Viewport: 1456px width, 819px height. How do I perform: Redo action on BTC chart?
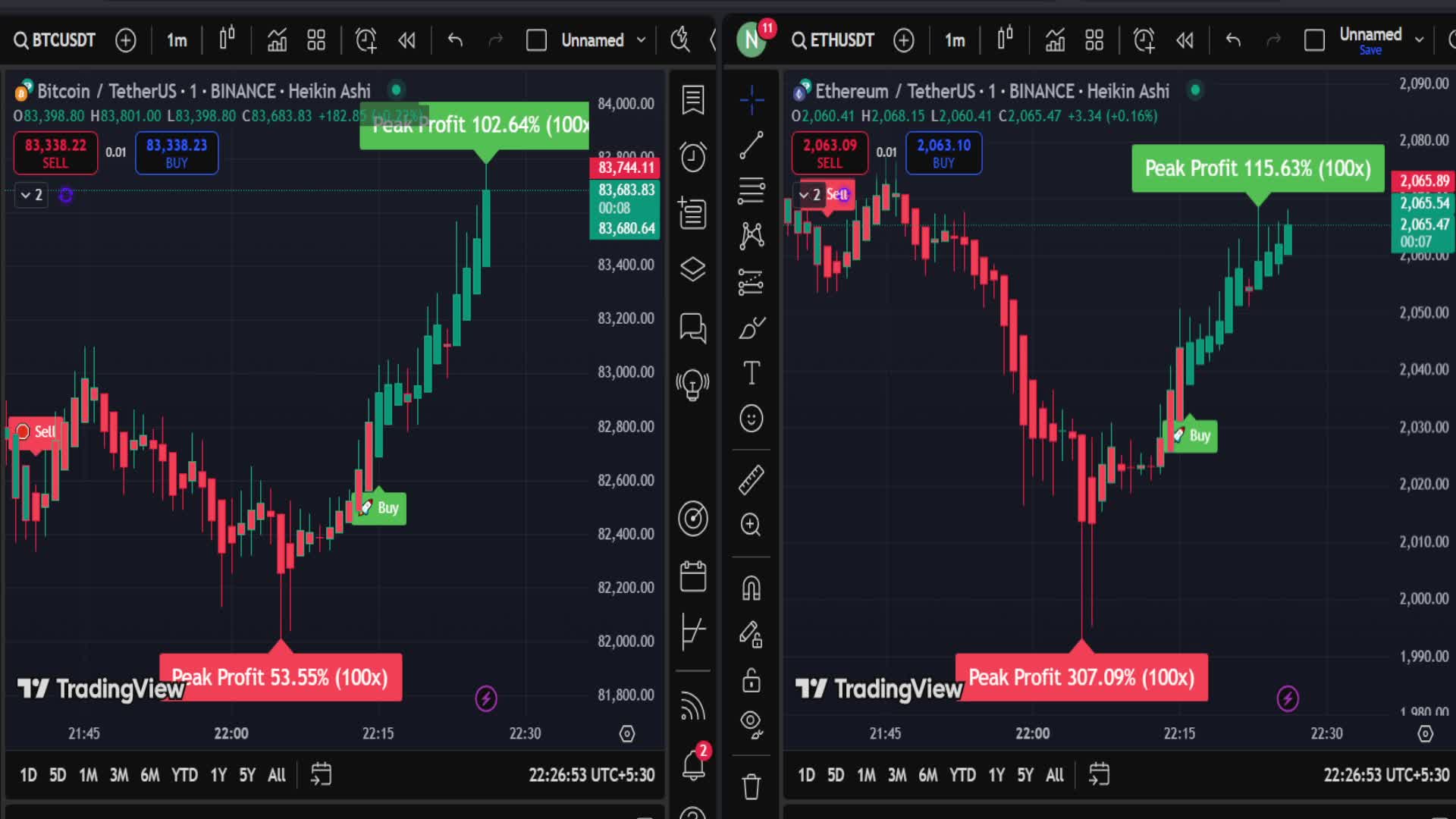coord(495,40)
